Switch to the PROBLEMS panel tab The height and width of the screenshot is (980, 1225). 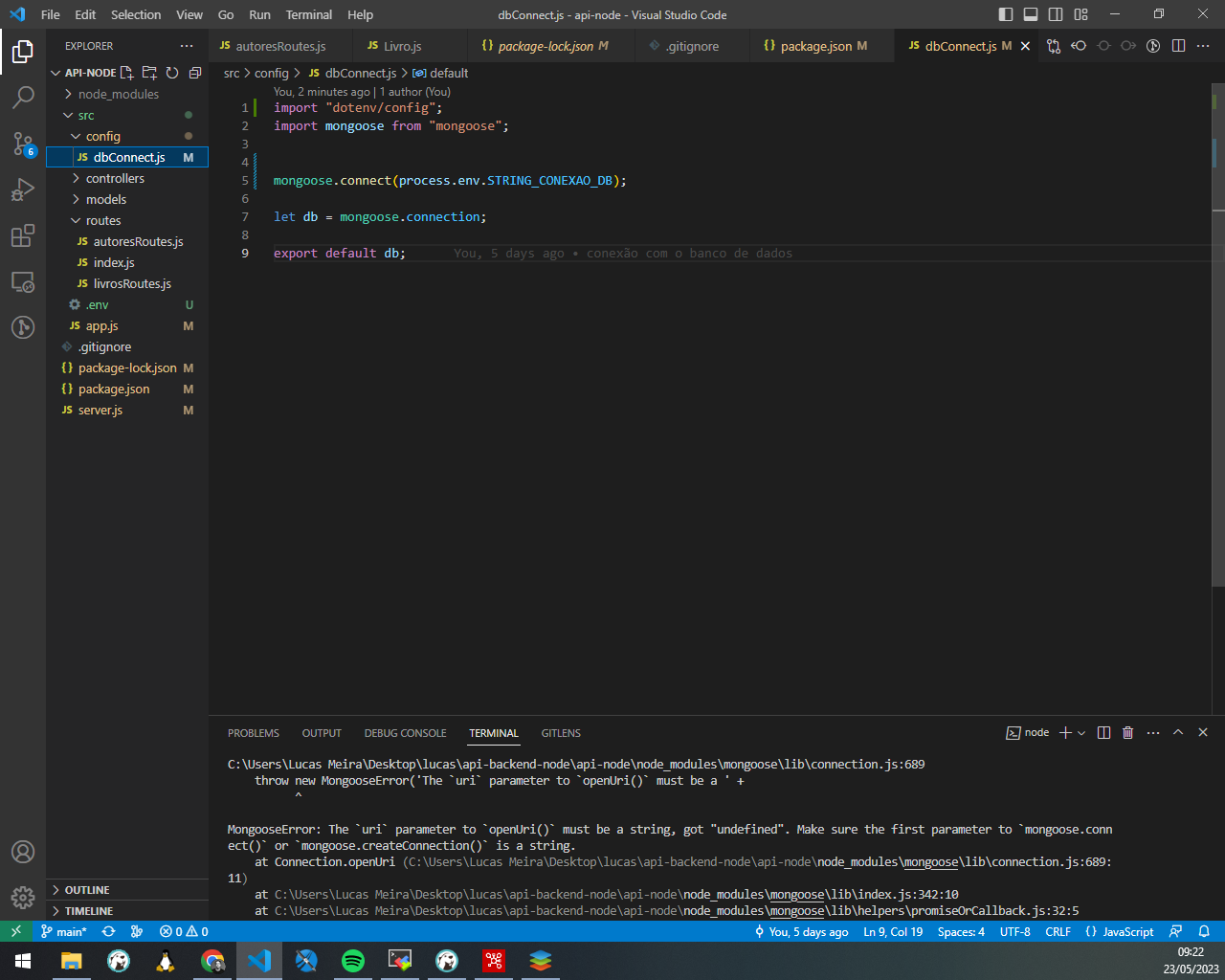pyautogui.click(x=254, y=733)
